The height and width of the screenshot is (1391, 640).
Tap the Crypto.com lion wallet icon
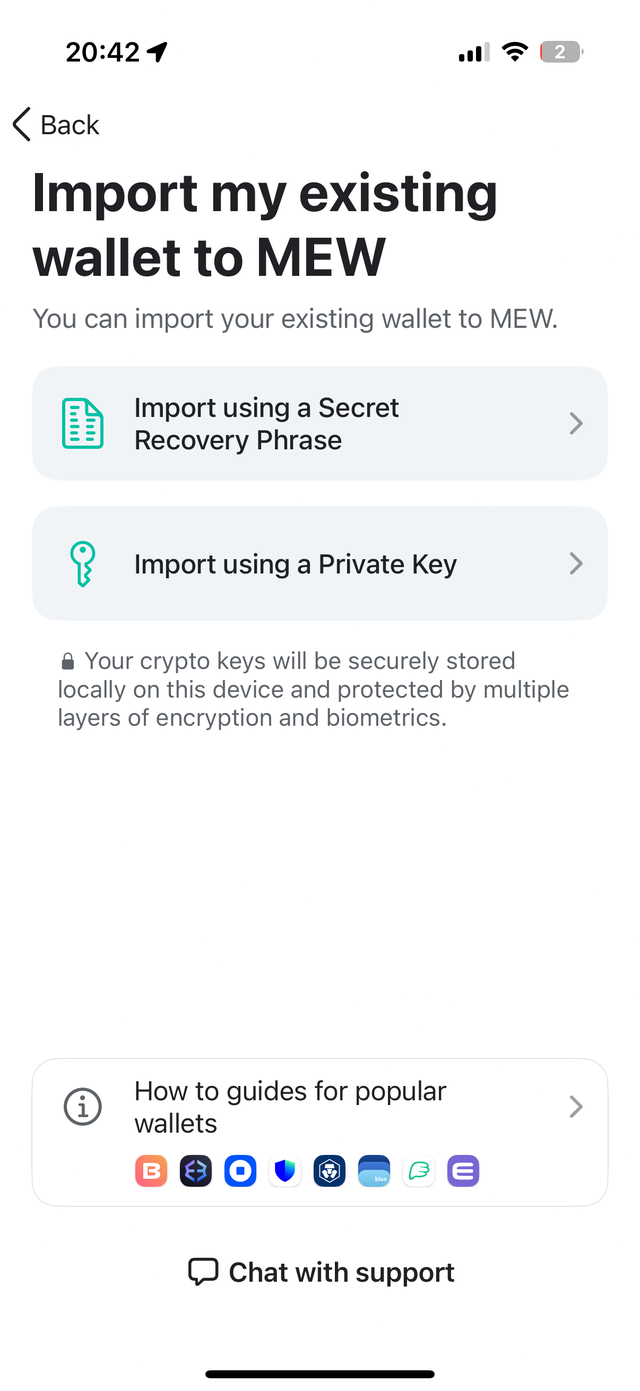pyautogui.click(x=329, y=1170)
